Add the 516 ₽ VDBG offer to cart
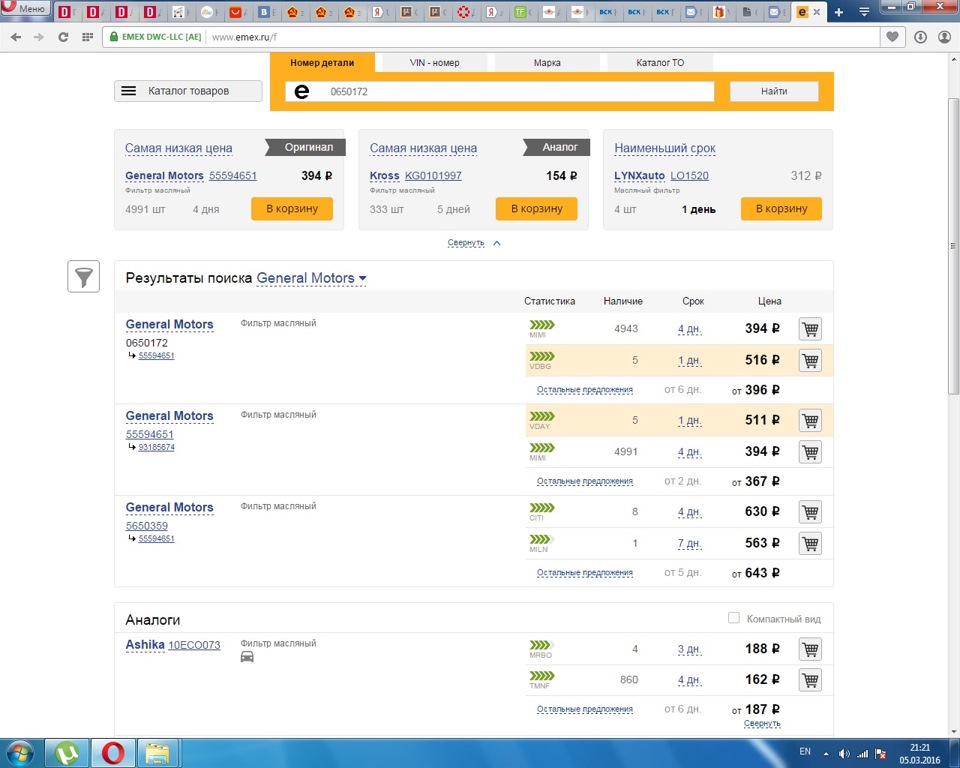The image size is (960, 768). click(810, 360)
